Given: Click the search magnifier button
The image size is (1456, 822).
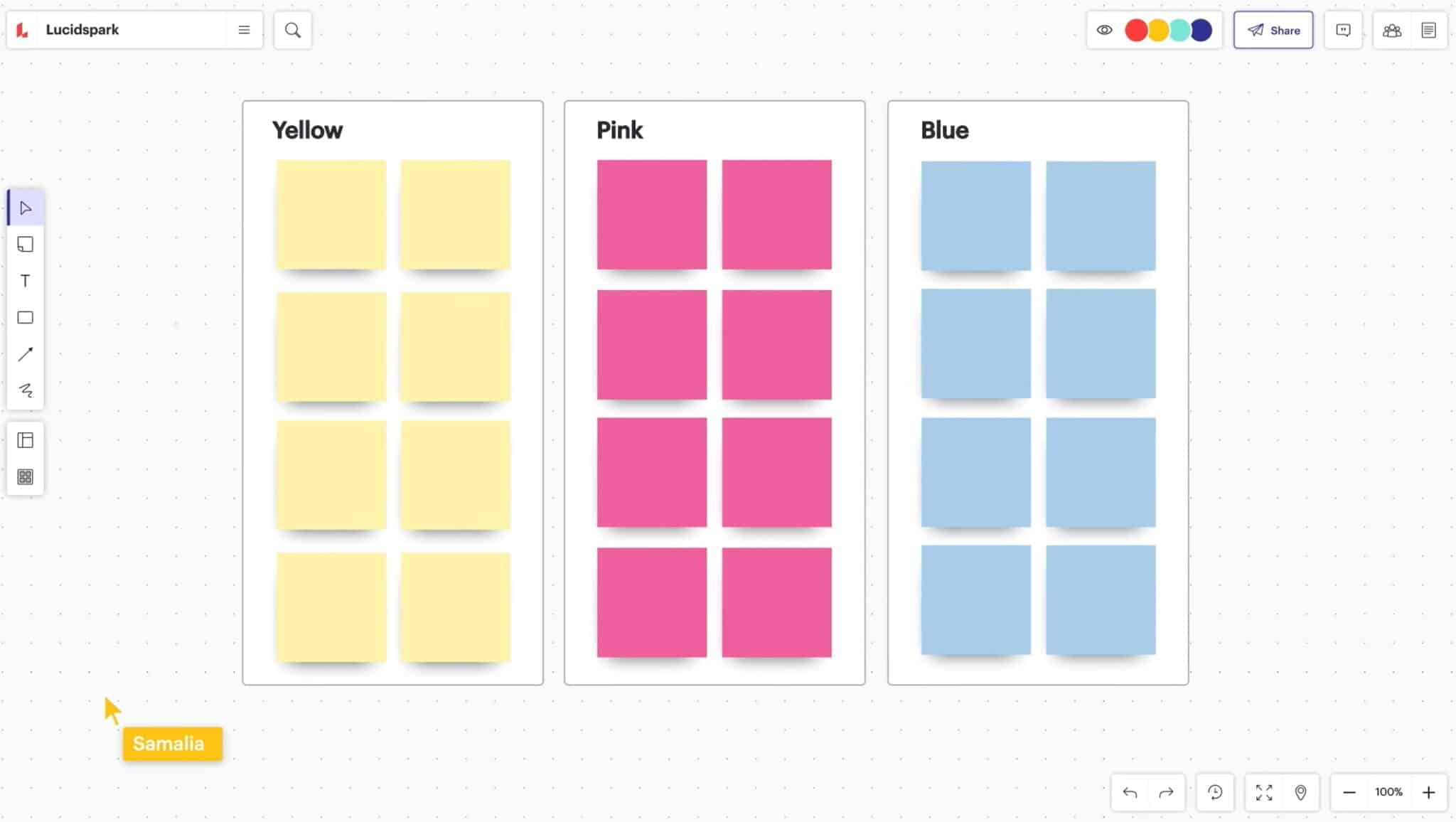Looking at the screenshot, I should coord(292,30).
